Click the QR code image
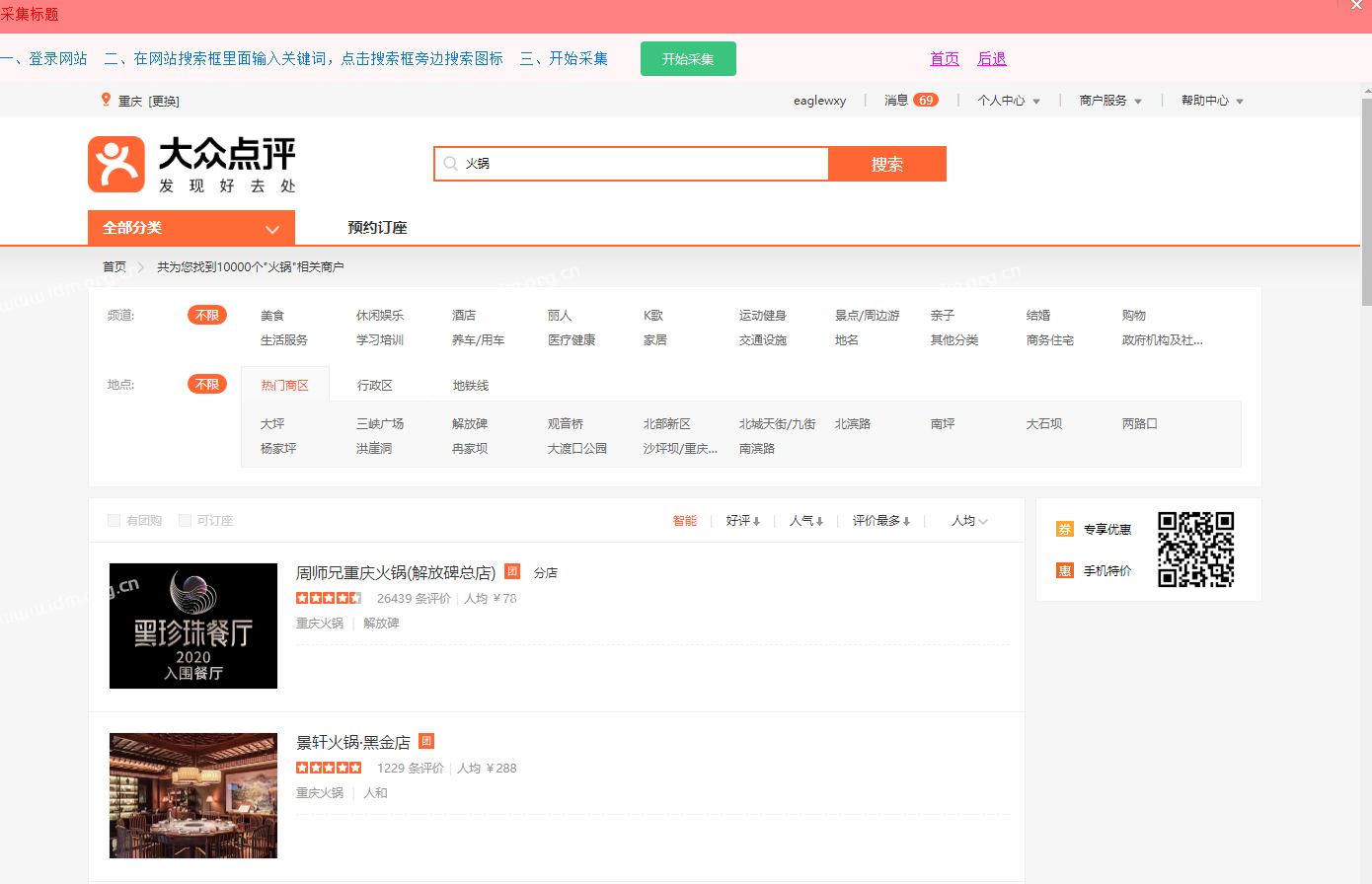The height and width of the screenshot is (884, 1372). [1196, 550]
